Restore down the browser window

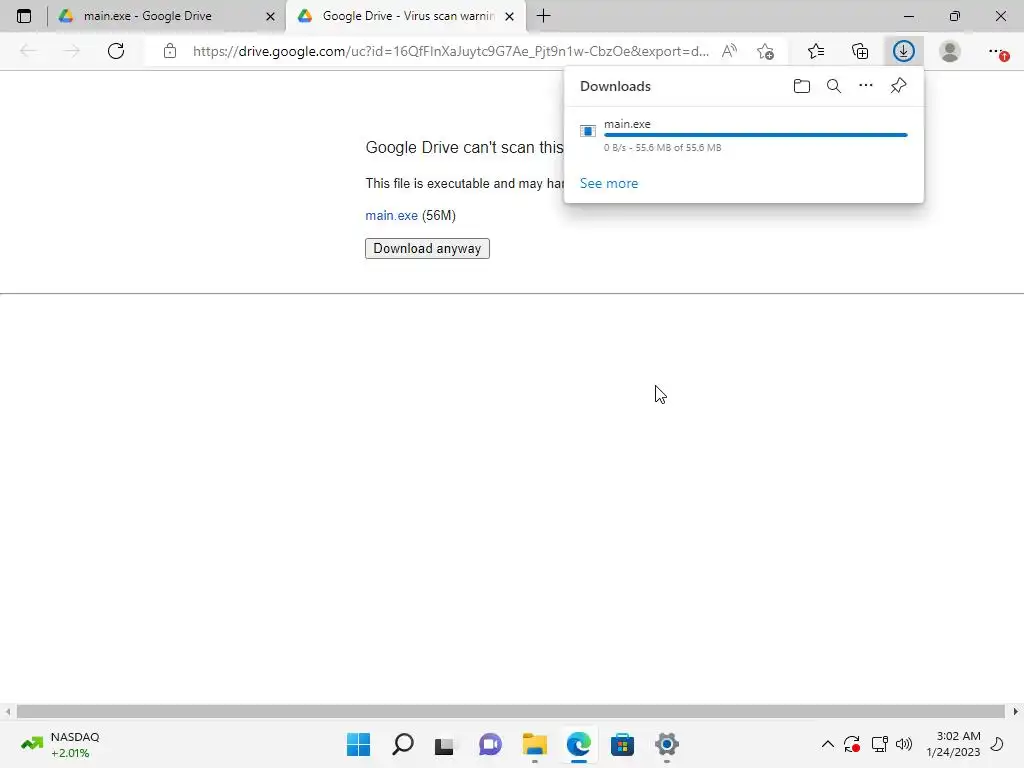pos(955,16)
